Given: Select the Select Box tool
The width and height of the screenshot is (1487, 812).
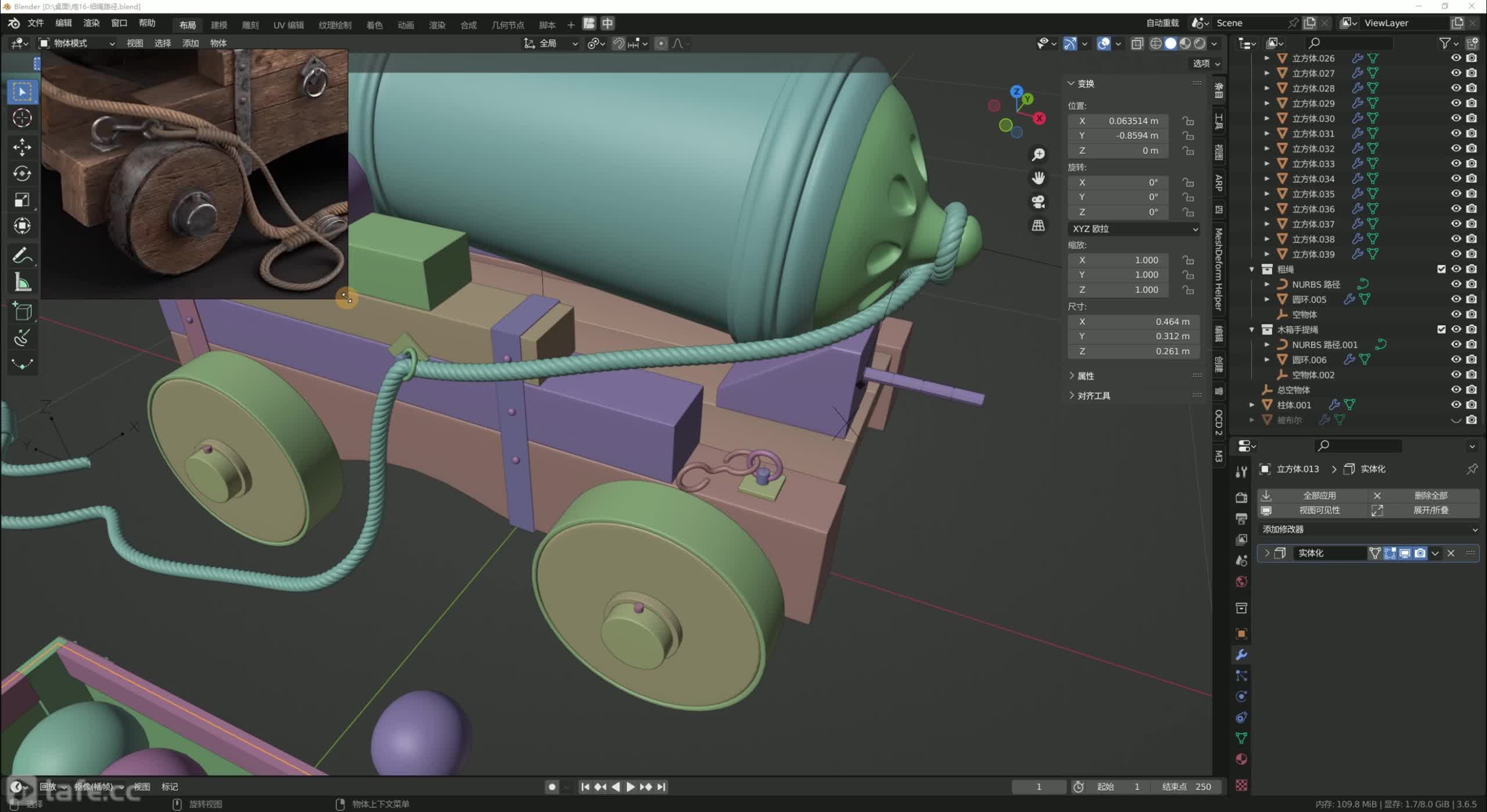Looking at the screenshot, I should tap(22, 92).
